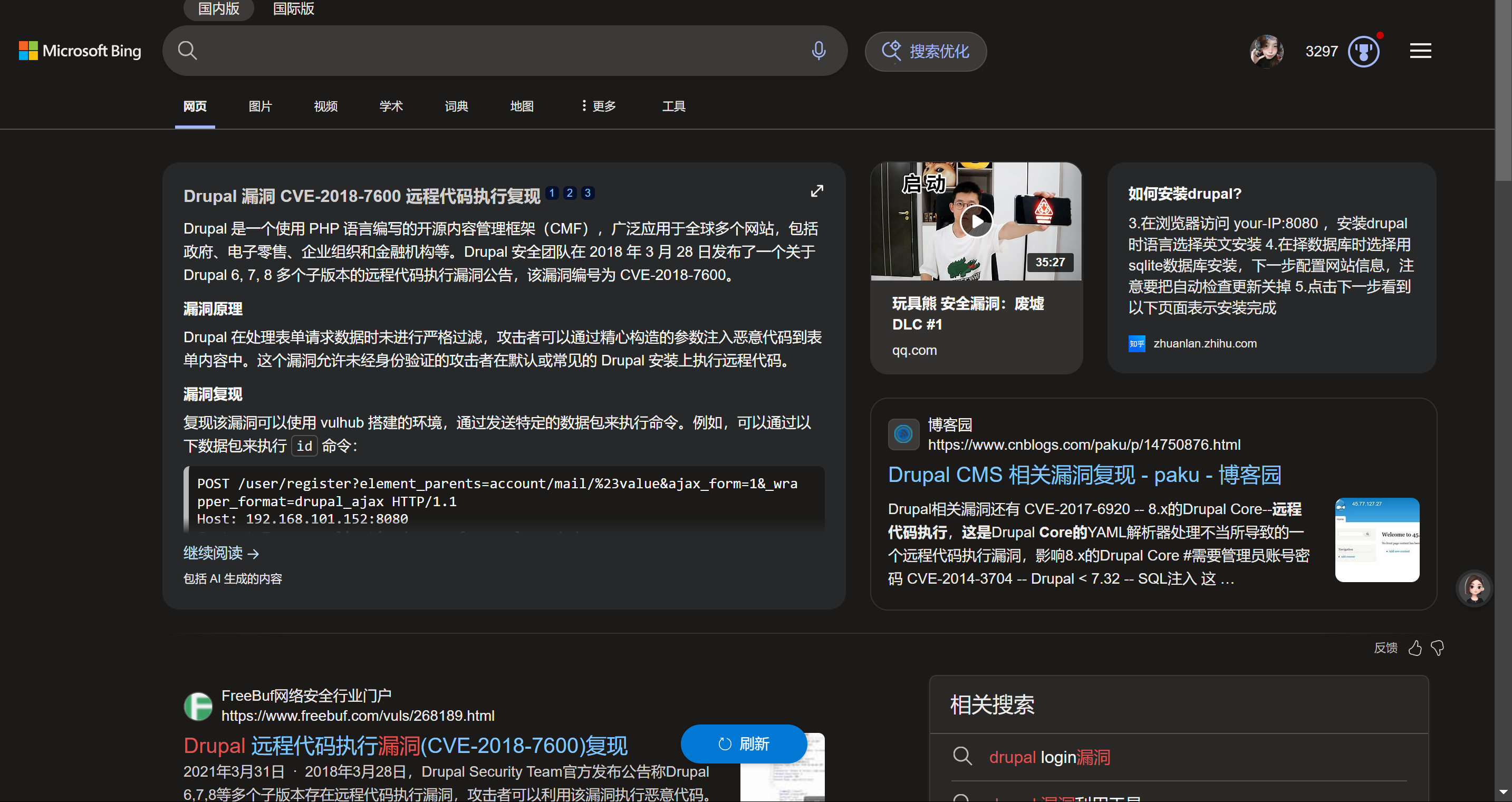Screen dimensions: 1512x802
Task: Click the thumbs up feedback icon
Action: [x=1415, y=648]
